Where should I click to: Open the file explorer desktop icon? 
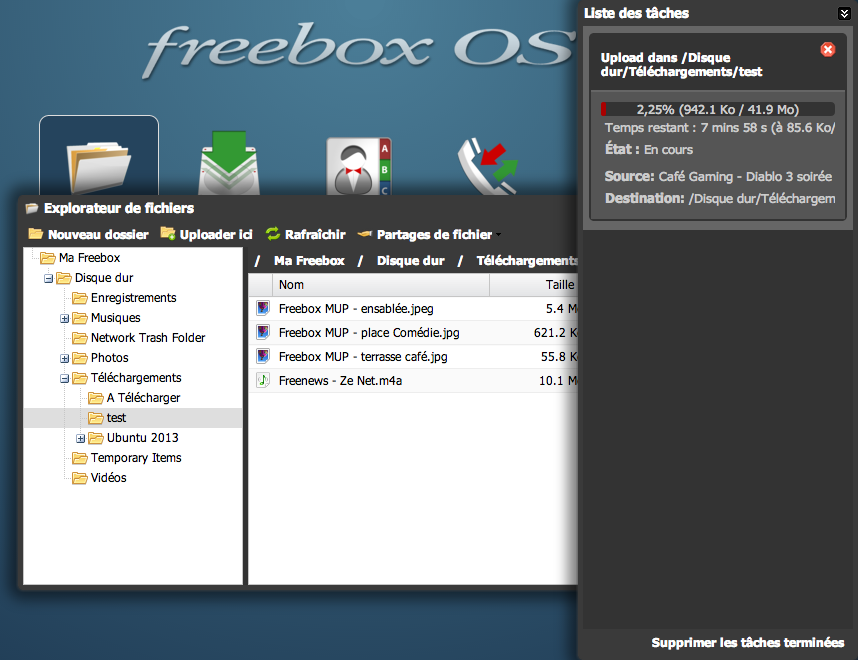pos(99,156)
